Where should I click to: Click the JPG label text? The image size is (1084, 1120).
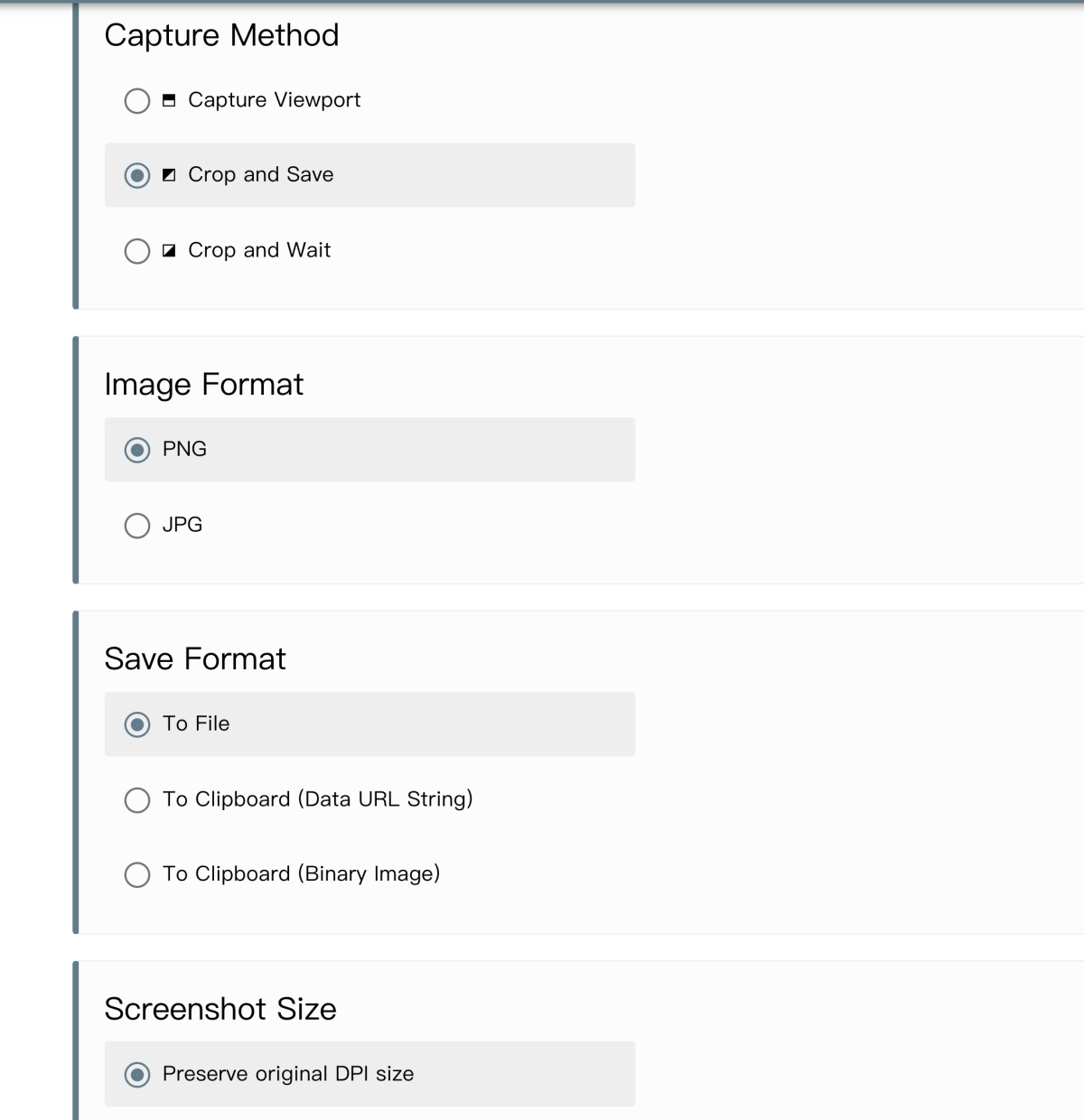[x=182, y=525]
